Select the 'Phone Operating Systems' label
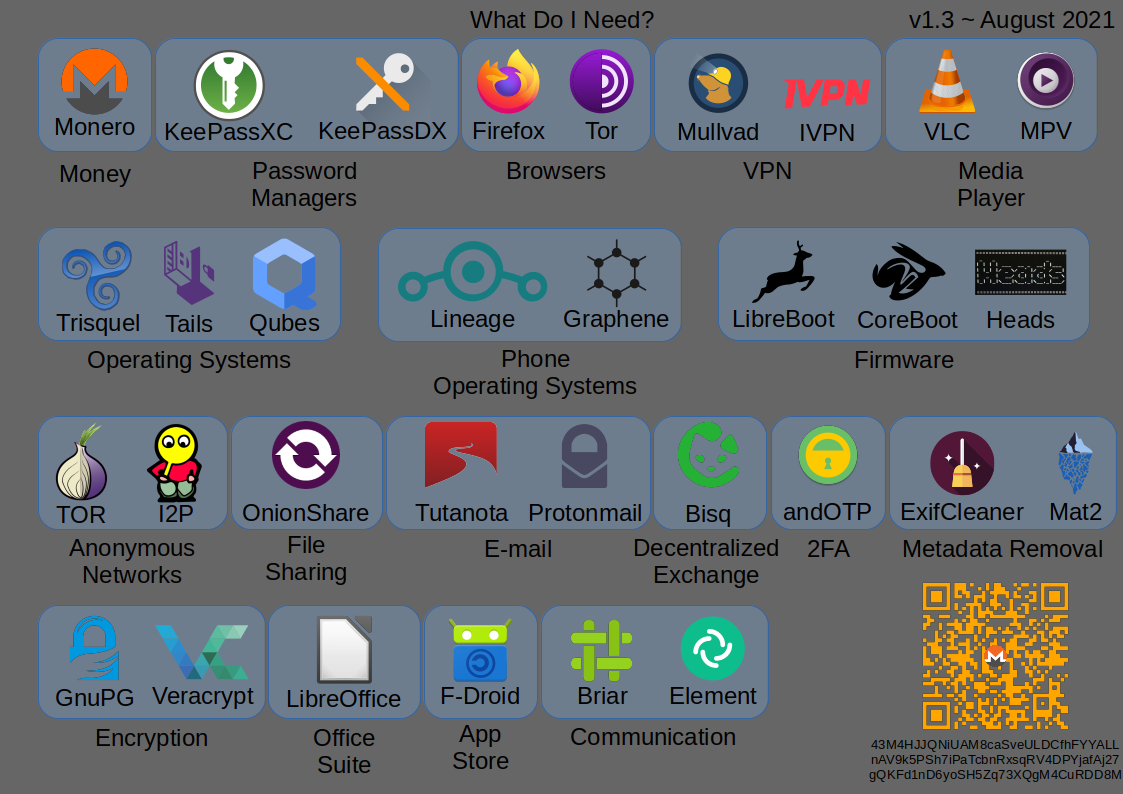The image size is (1123, 794). pos(535,372)
